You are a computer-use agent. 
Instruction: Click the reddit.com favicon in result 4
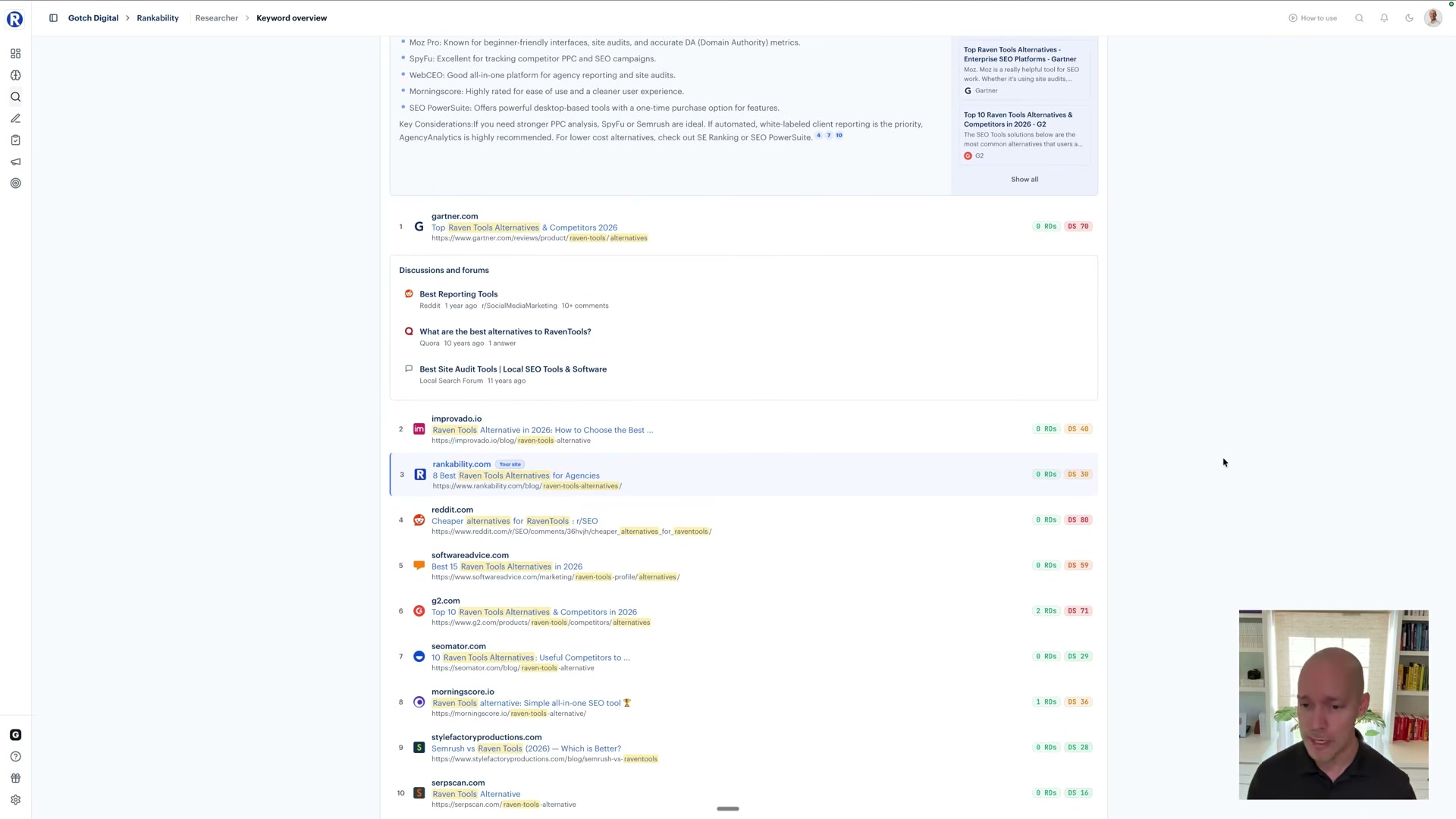pyautogui.click(x=419, y=520)
